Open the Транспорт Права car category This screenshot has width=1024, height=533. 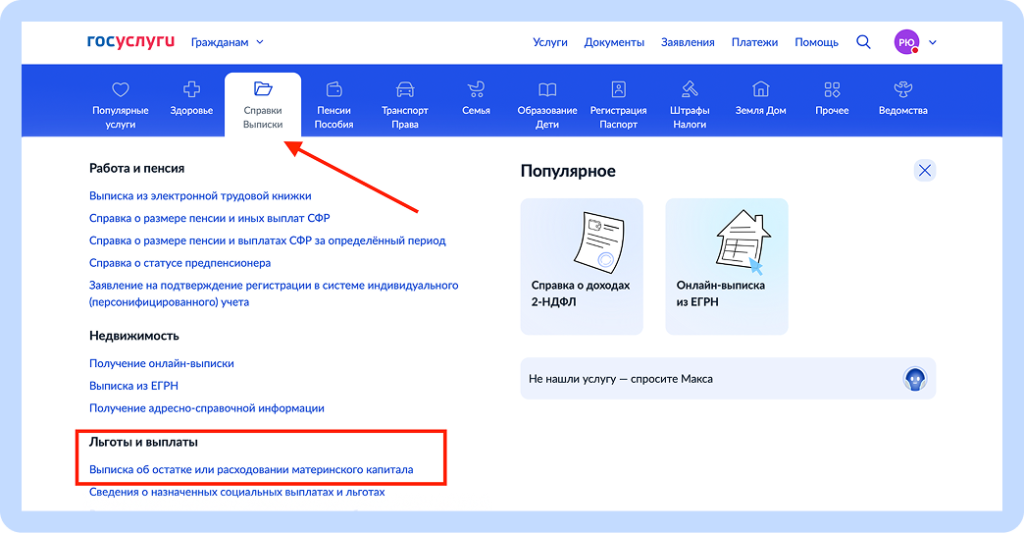coord(405,105)
